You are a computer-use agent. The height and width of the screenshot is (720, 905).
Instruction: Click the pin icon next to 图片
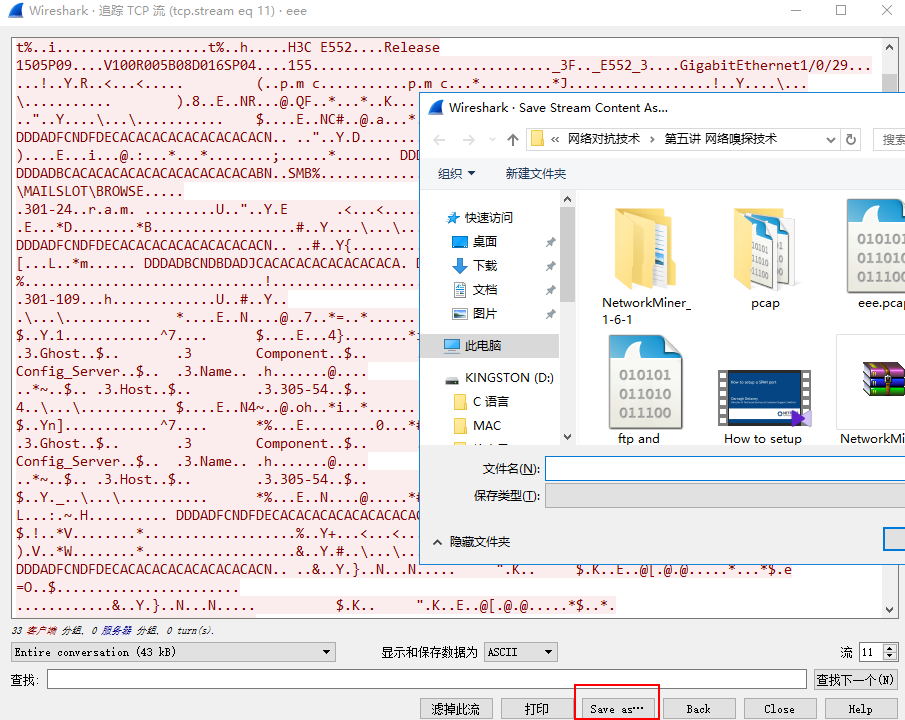tap(551, 314)
